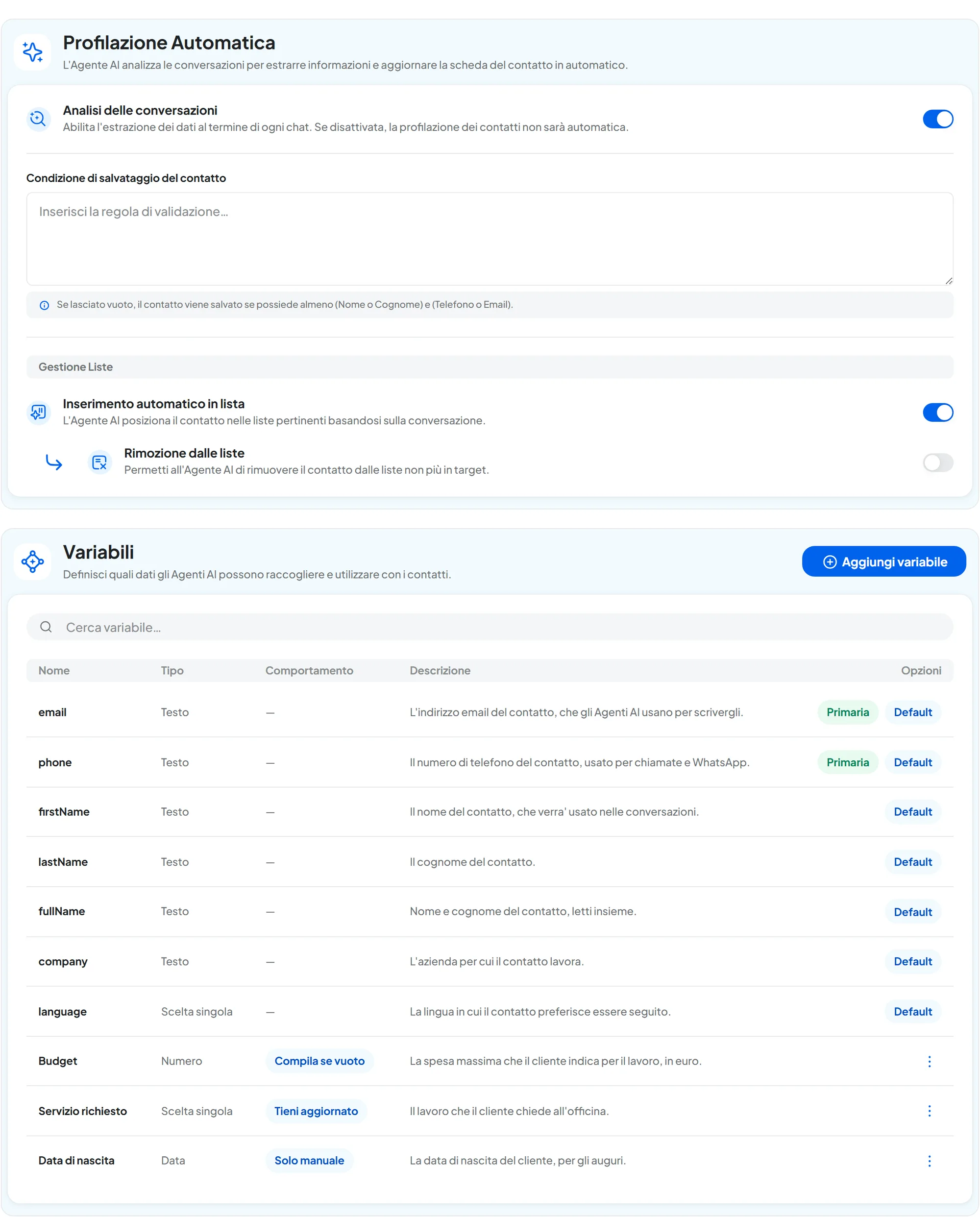Click the Gestione Liste section label
The height and width of the screenshot is (1217, 980).
point(75,367)
